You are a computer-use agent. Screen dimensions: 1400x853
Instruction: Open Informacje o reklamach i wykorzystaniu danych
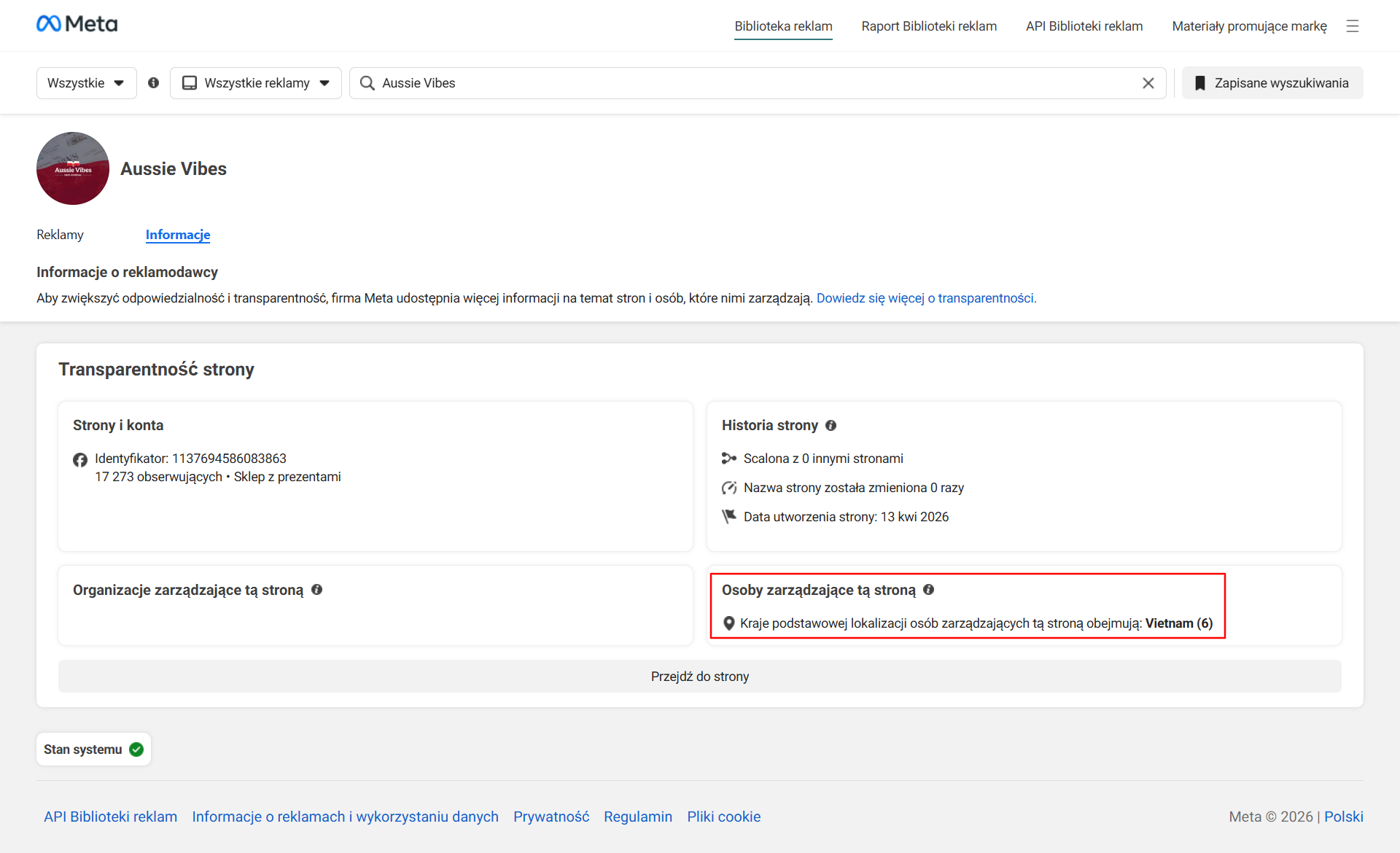(x=346, y=817)
